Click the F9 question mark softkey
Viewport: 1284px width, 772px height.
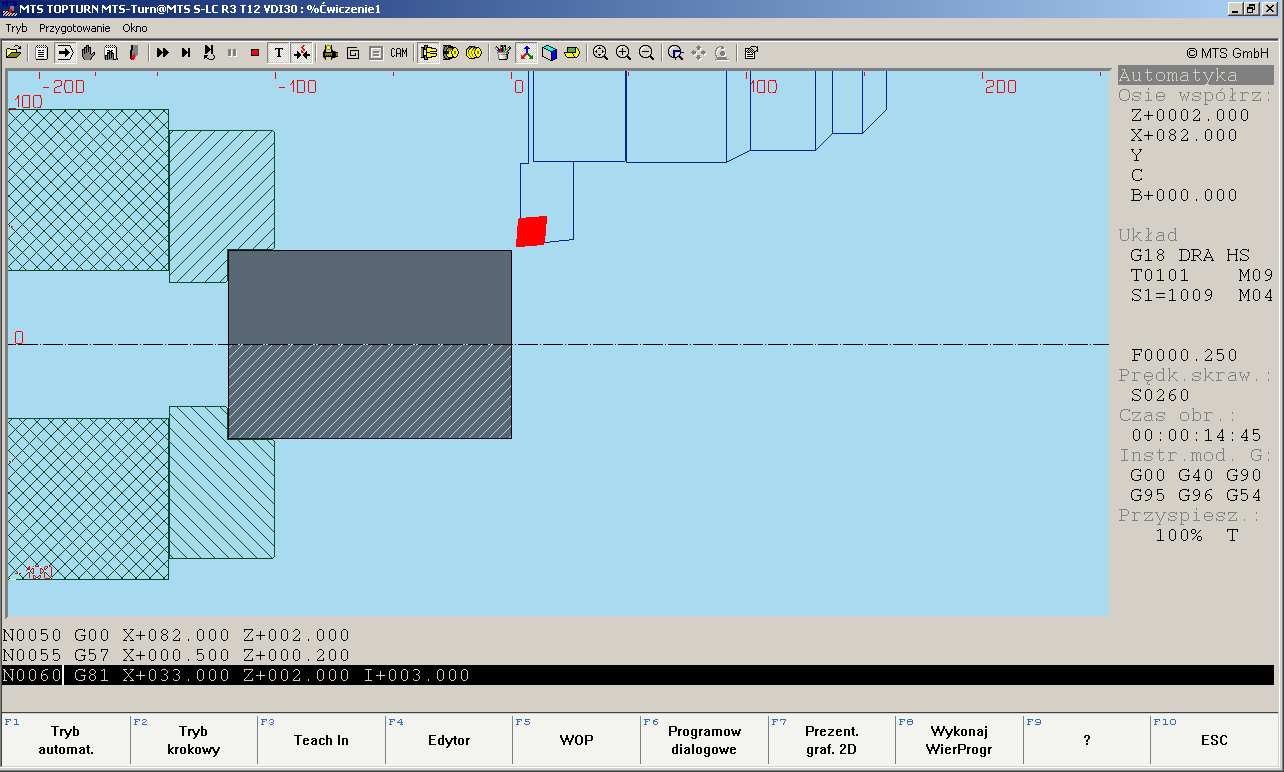pyautogui.click(x=1086, y=740)
